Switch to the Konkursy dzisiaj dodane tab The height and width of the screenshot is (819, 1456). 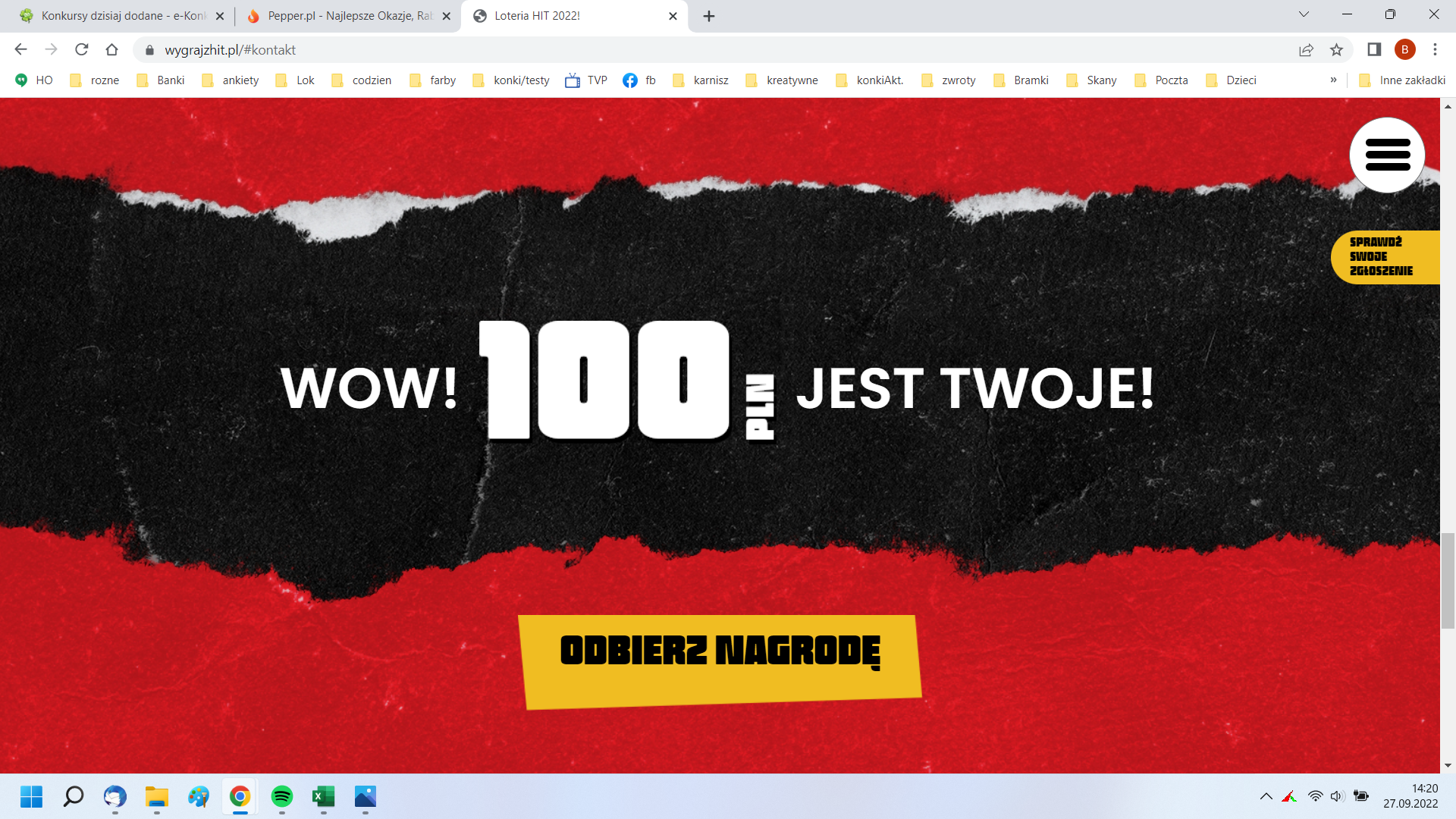[x=121, y=16]
